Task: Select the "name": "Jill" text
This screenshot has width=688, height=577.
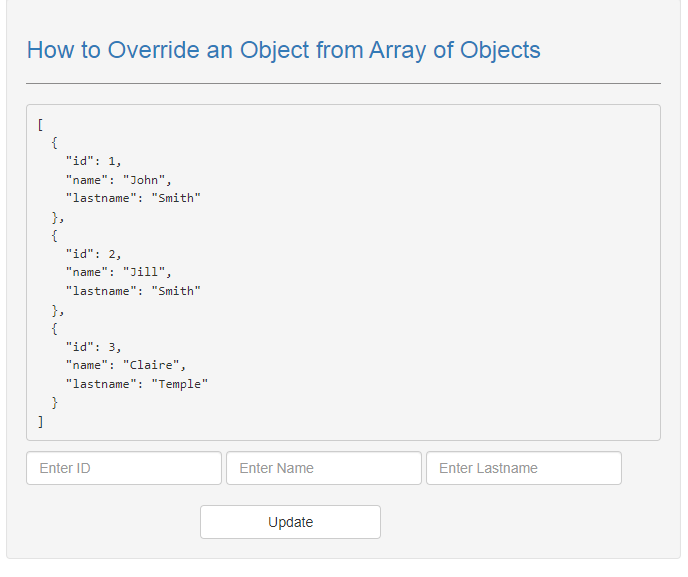Action: [118, 272]
